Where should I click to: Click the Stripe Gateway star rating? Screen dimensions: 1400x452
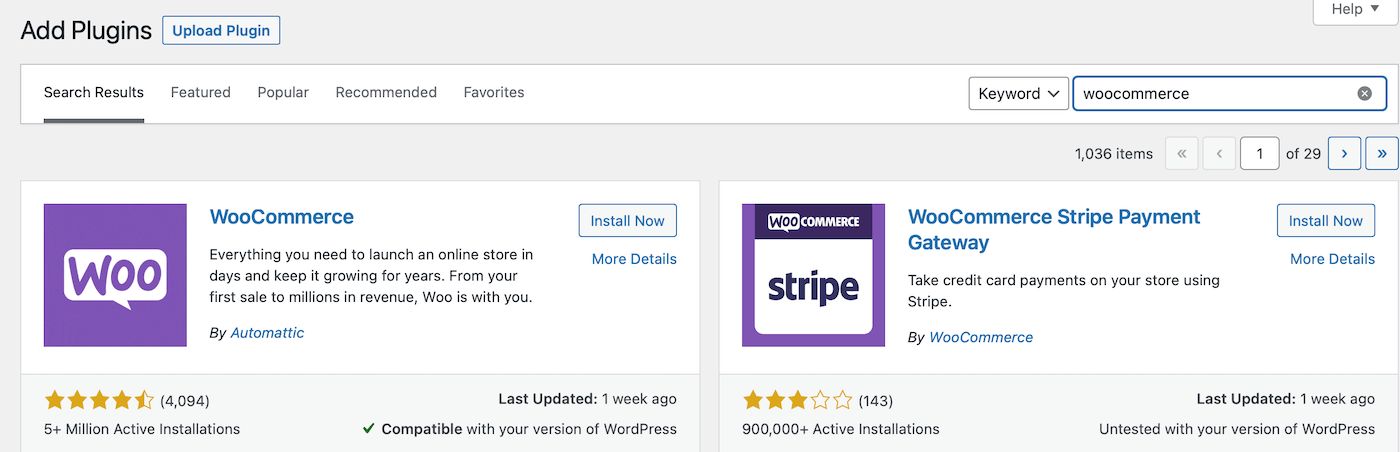(x=797, y=400)
